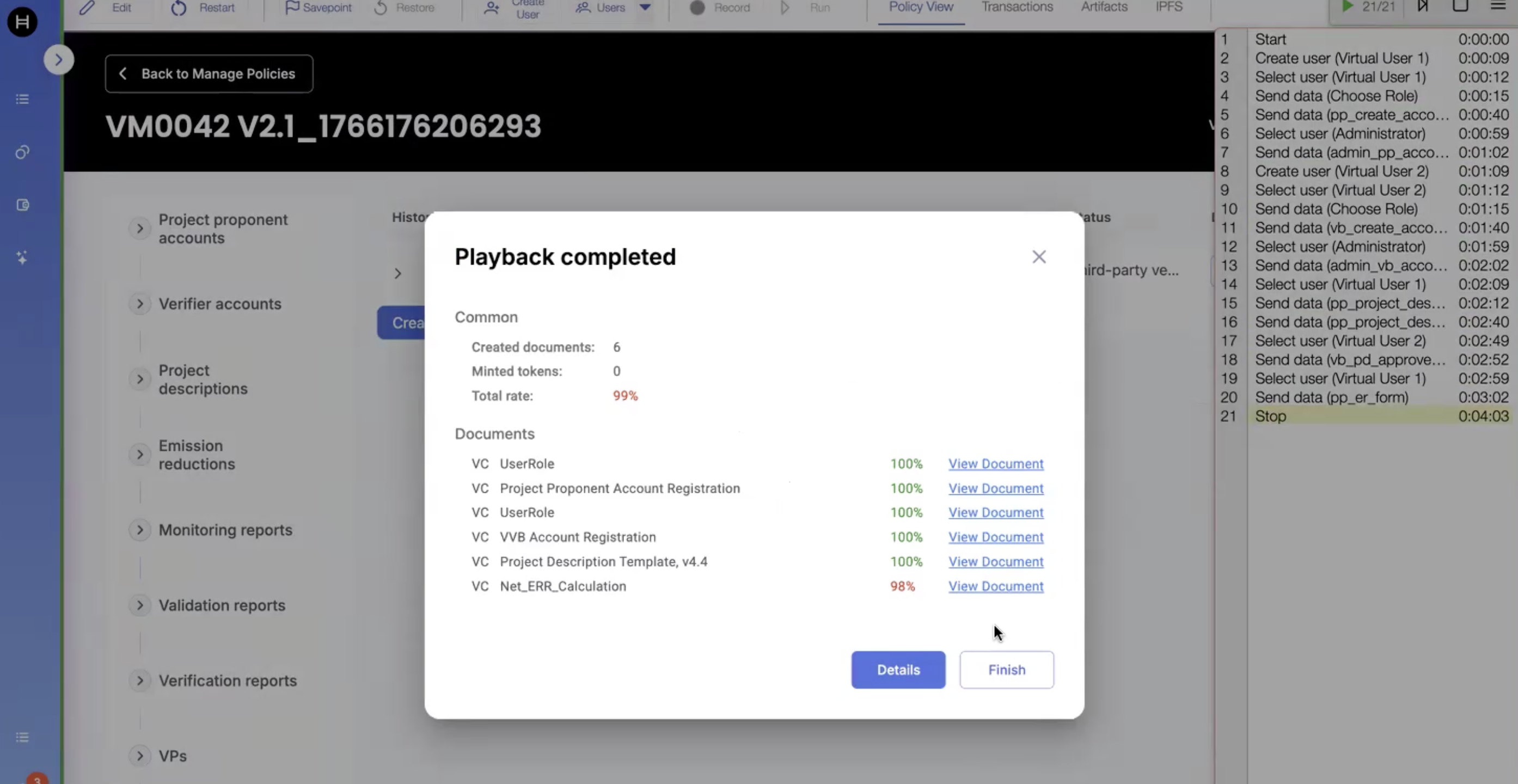Click the Restart icon in toolbar
The width and height of the screenshot is (1518, 784).
(179, 8)
